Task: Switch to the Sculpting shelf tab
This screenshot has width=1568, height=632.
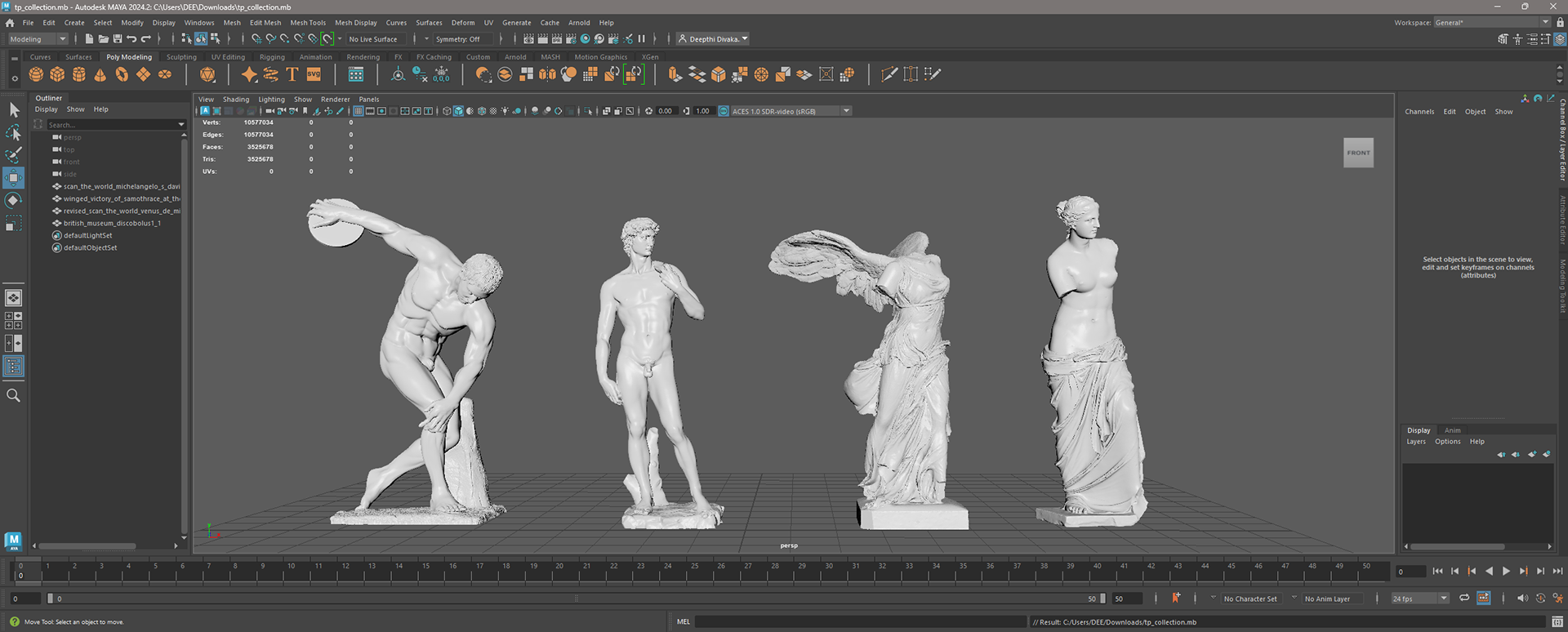Action: [181, 57]
